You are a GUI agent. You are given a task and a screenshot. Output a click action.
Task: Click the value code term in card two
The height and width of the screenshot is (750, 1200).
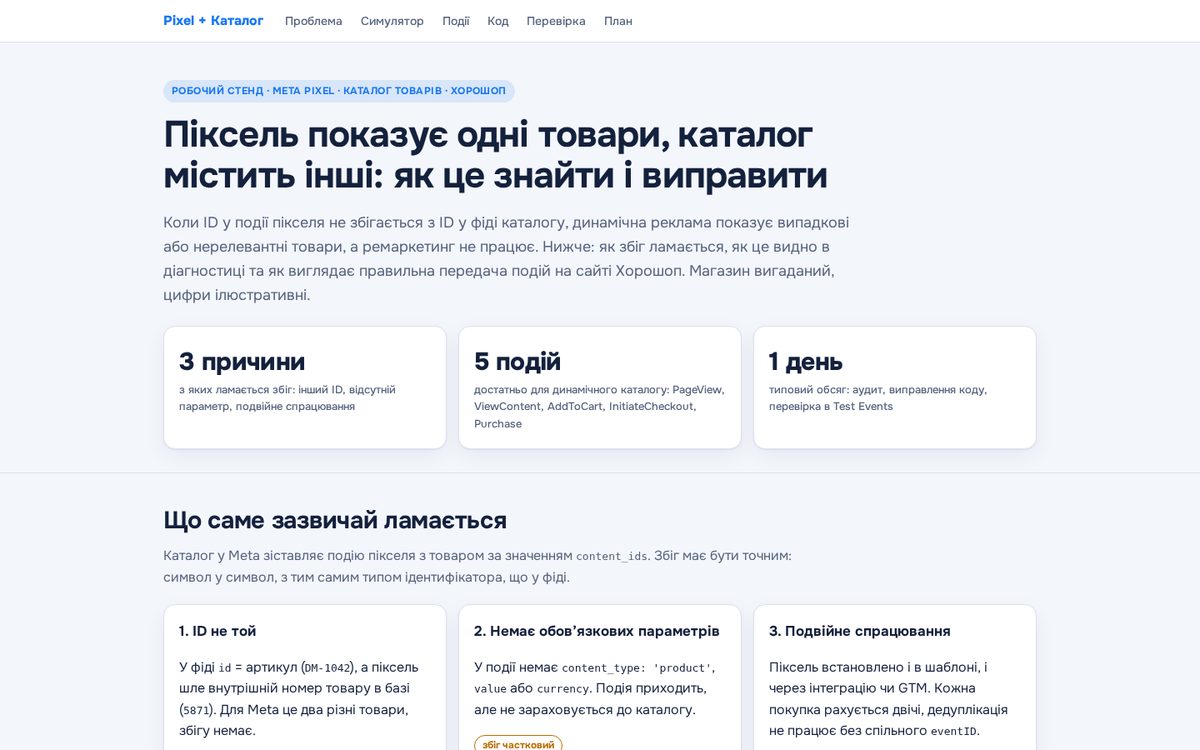(x=490, y=689)
